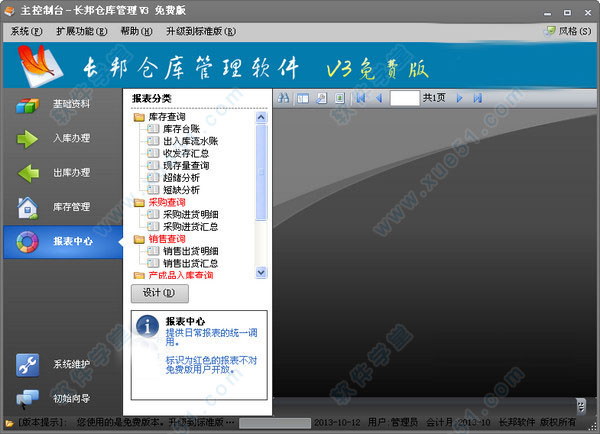The image size is (600, 434).
Task: Click the 用户:管理员 status entry
Action: click(x=393, y=423)
